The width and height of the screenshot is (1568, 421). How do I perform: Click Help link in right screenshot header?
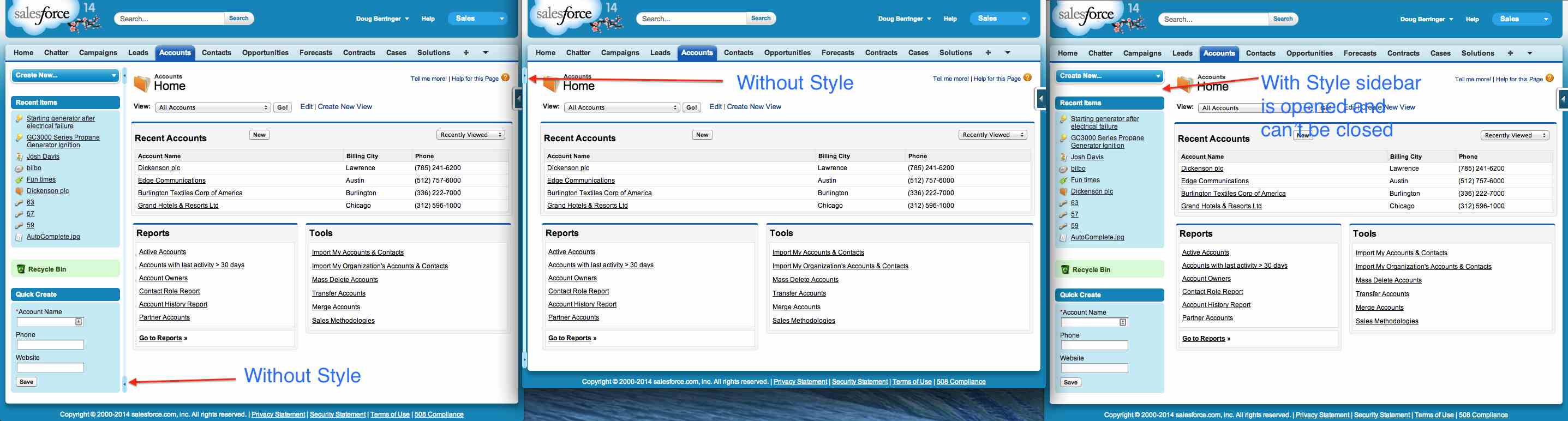tap(1472, 20)
